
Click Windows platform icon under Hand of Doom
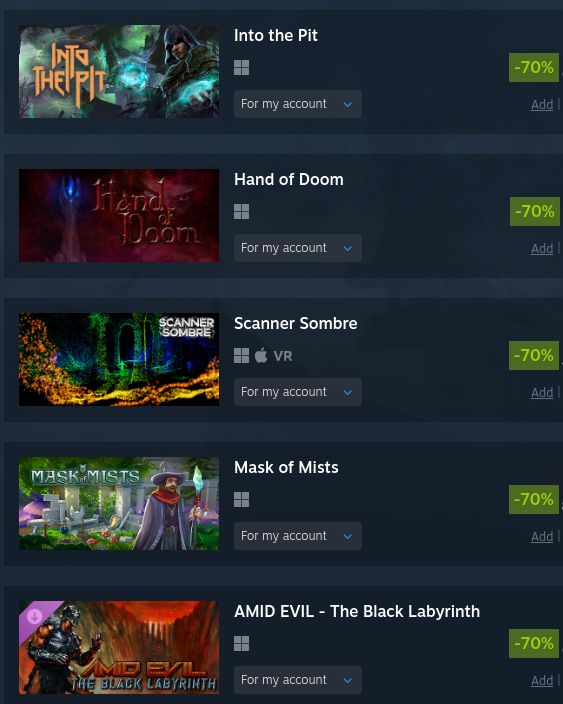(x=242, y=211)
